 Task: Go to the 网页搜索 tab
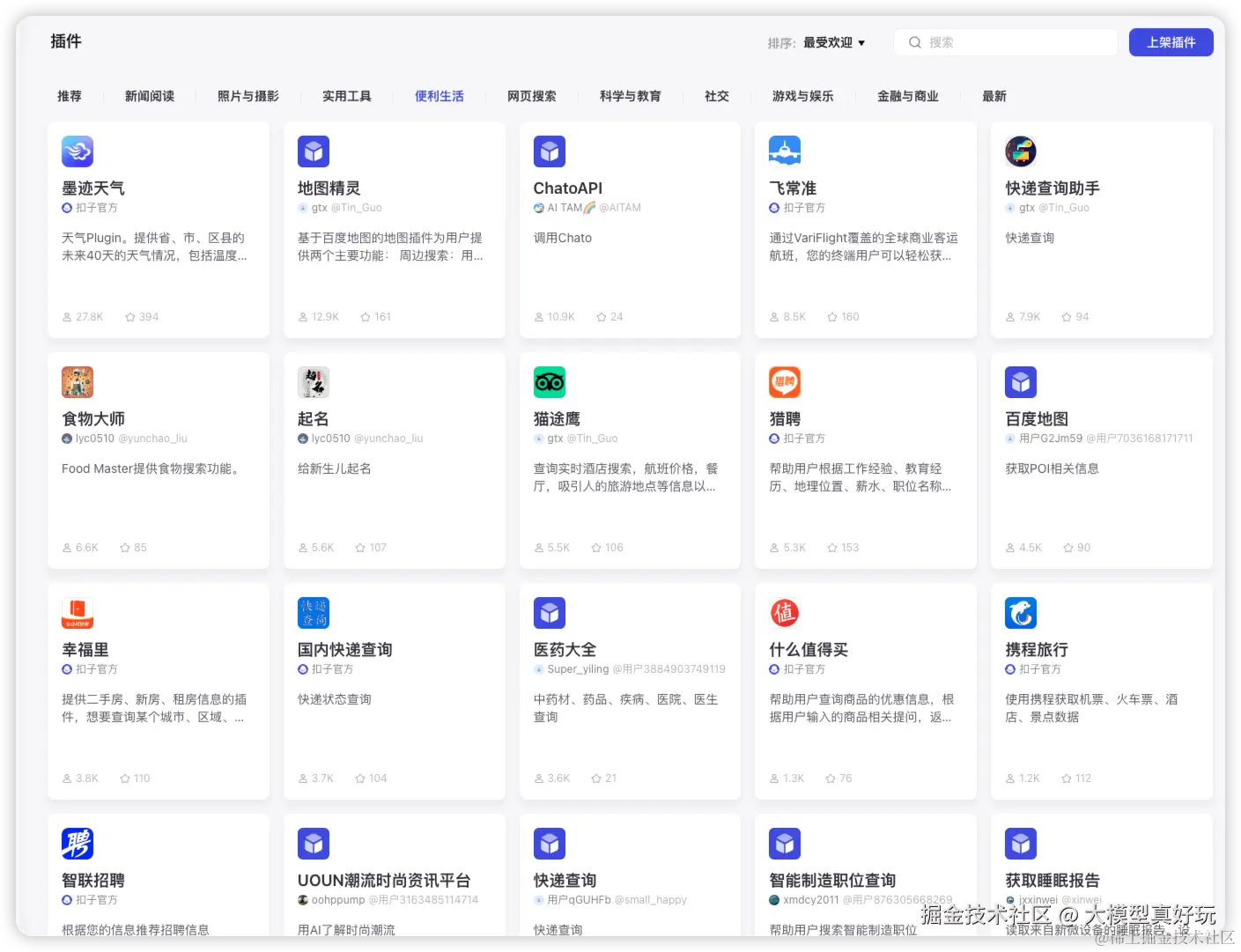point(532,96)
